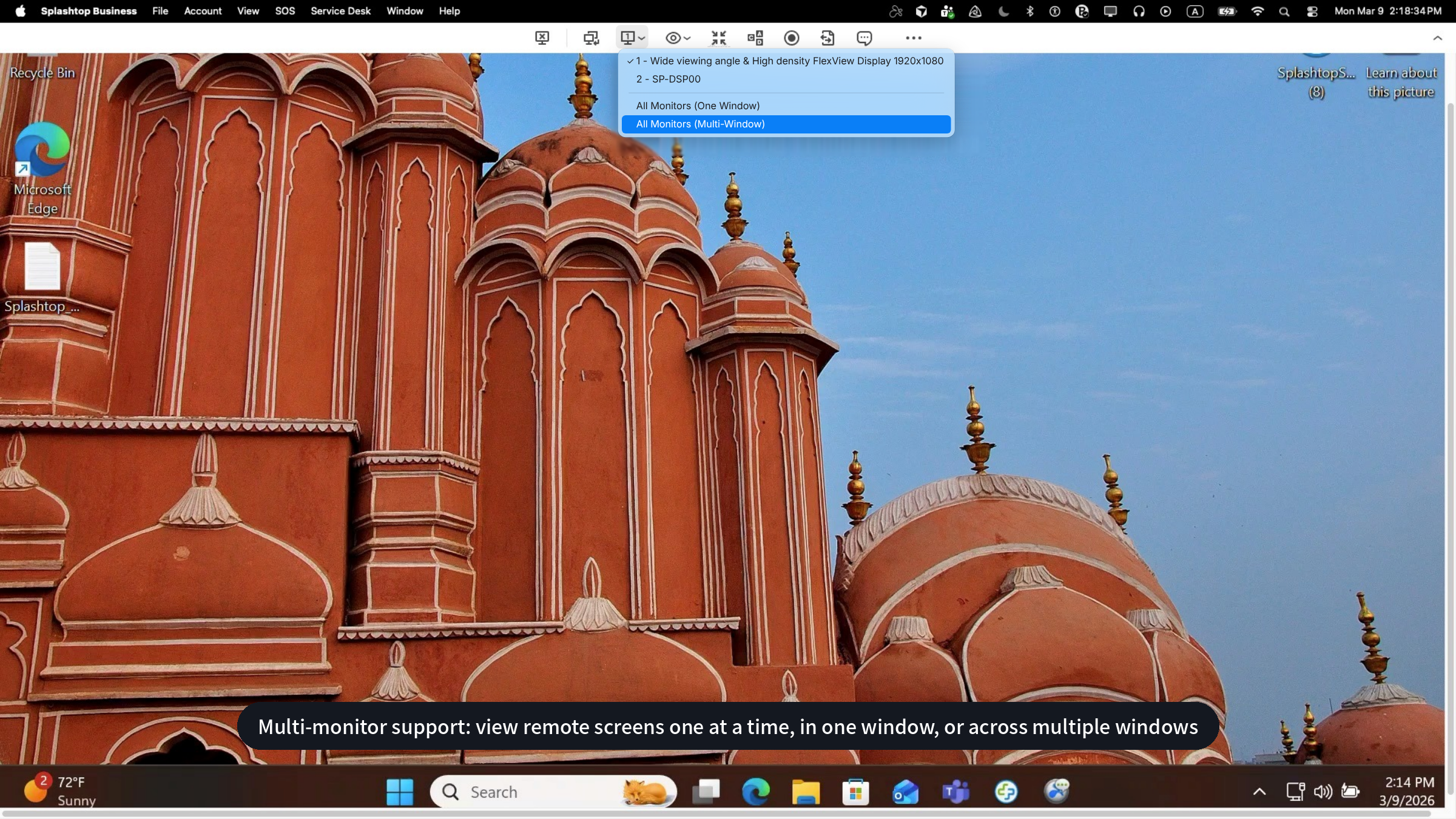Collapse the toolbar using the up chevron
The image size is (1456, 819).
(1437, 38)
